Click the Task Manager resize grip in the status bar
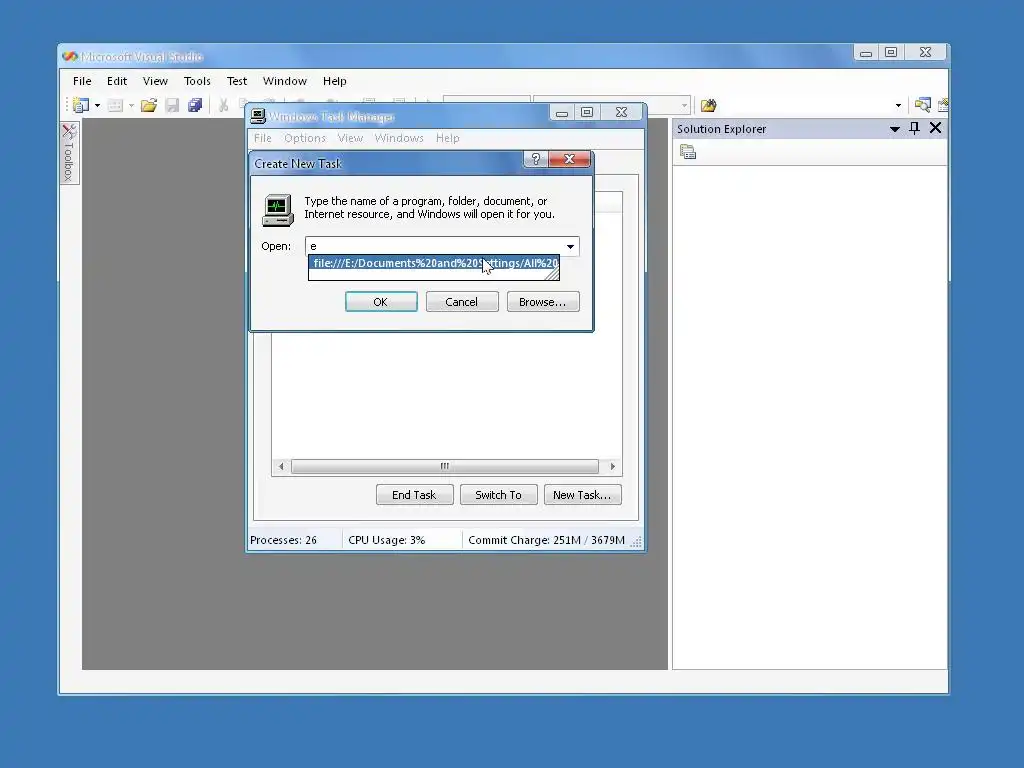Screen dimensions: 1024x768 coord(637,542)
